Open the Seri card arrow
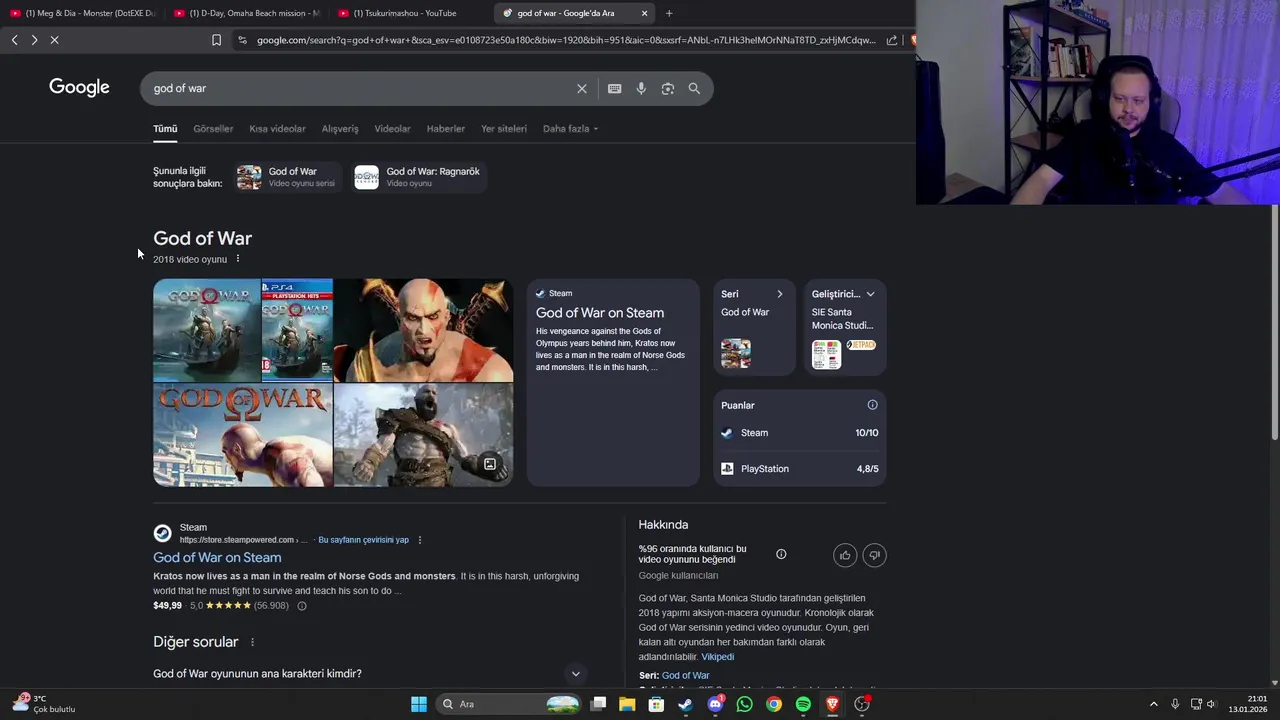The height and width of the screenshot is (720, 1280). pyautogui.click(x=780, y=294)
